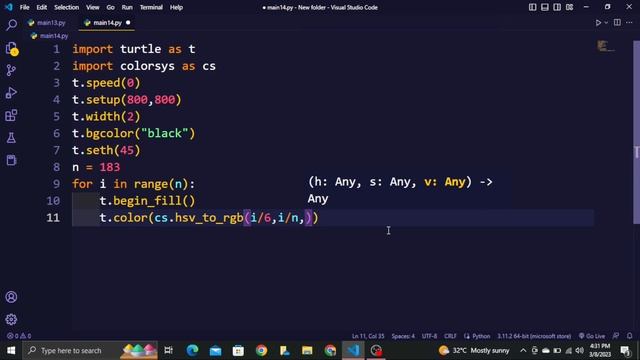Click the code minimap thumbnail

[x=606, y=46]
